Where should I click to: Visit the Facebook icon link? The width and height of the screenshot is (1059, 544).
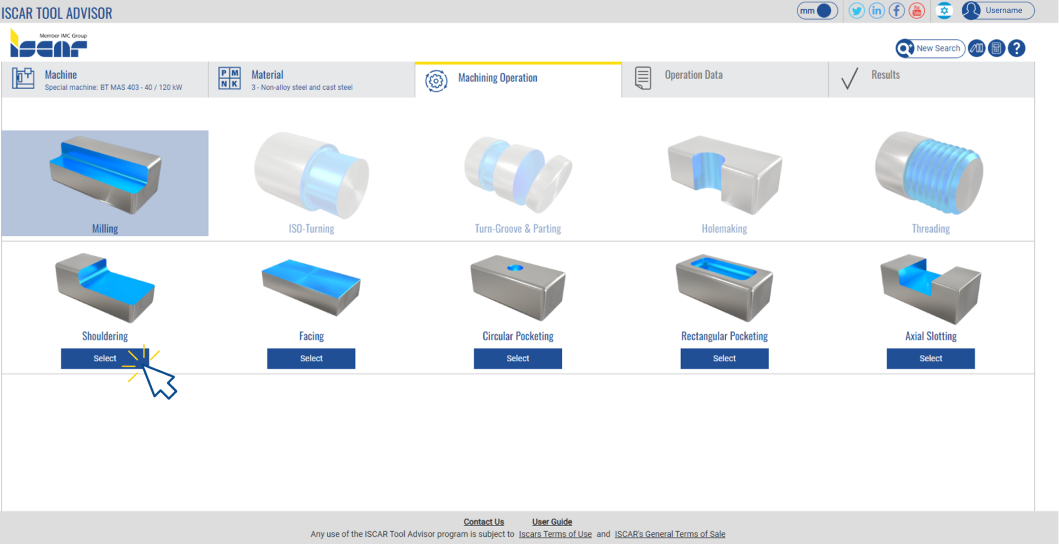click(897, 11)
